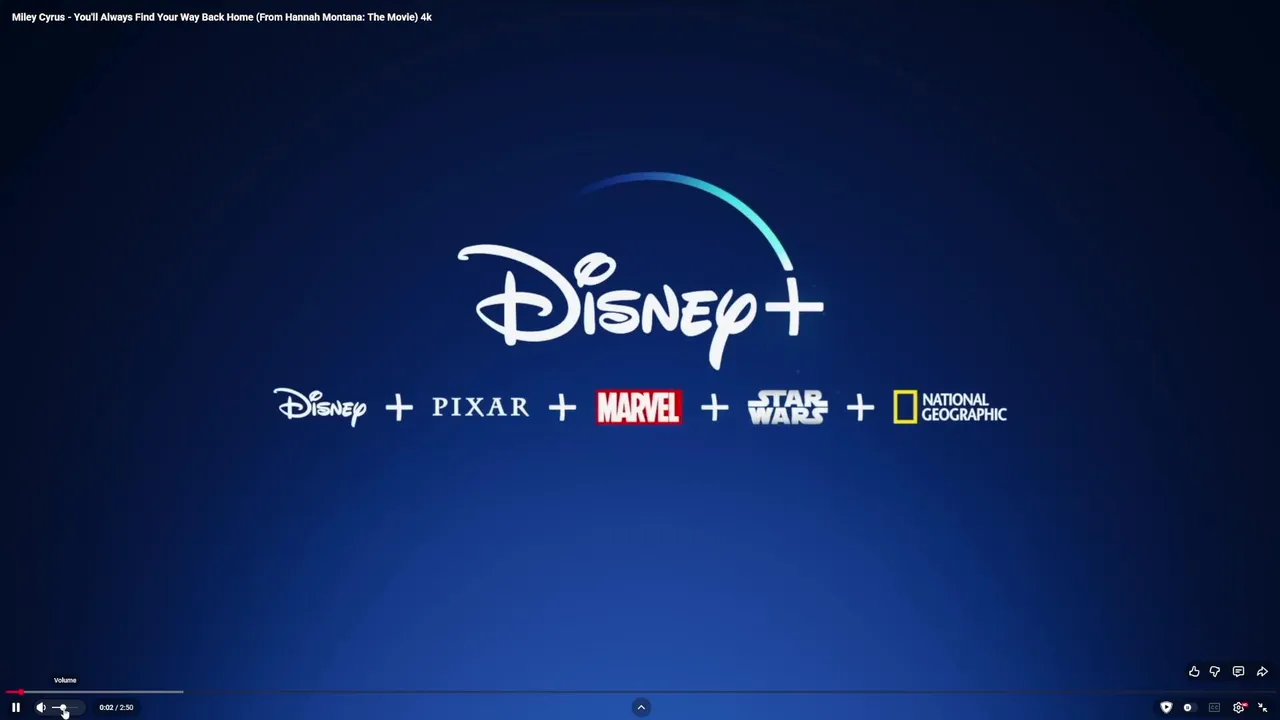
Task: Share the video with arrow icon
Action: coord(1262,672)
